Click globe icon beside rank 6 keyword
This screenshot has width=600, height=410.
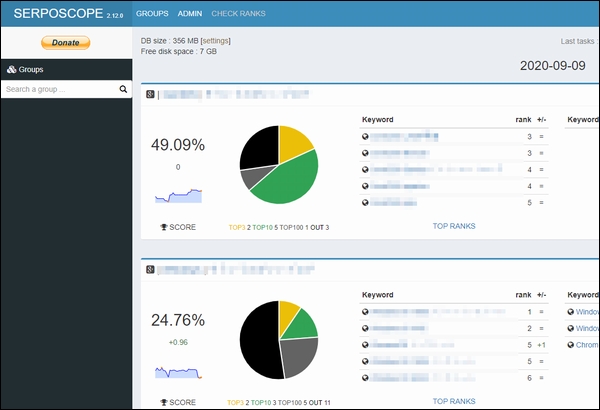[x=365, y=378]
